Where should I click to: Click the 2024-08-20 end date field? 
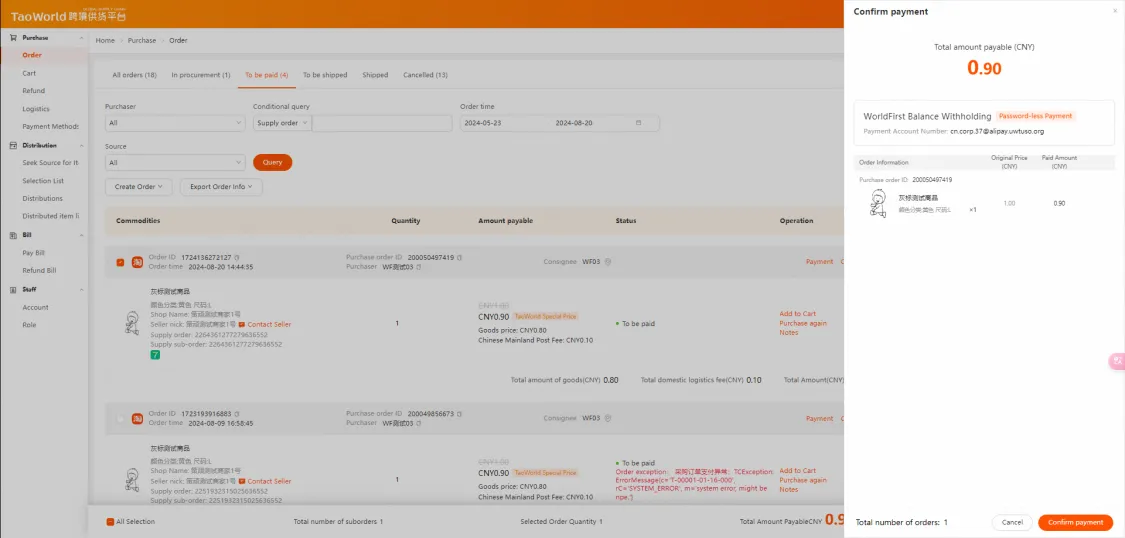pyautogui.click(x=574, y=123)
